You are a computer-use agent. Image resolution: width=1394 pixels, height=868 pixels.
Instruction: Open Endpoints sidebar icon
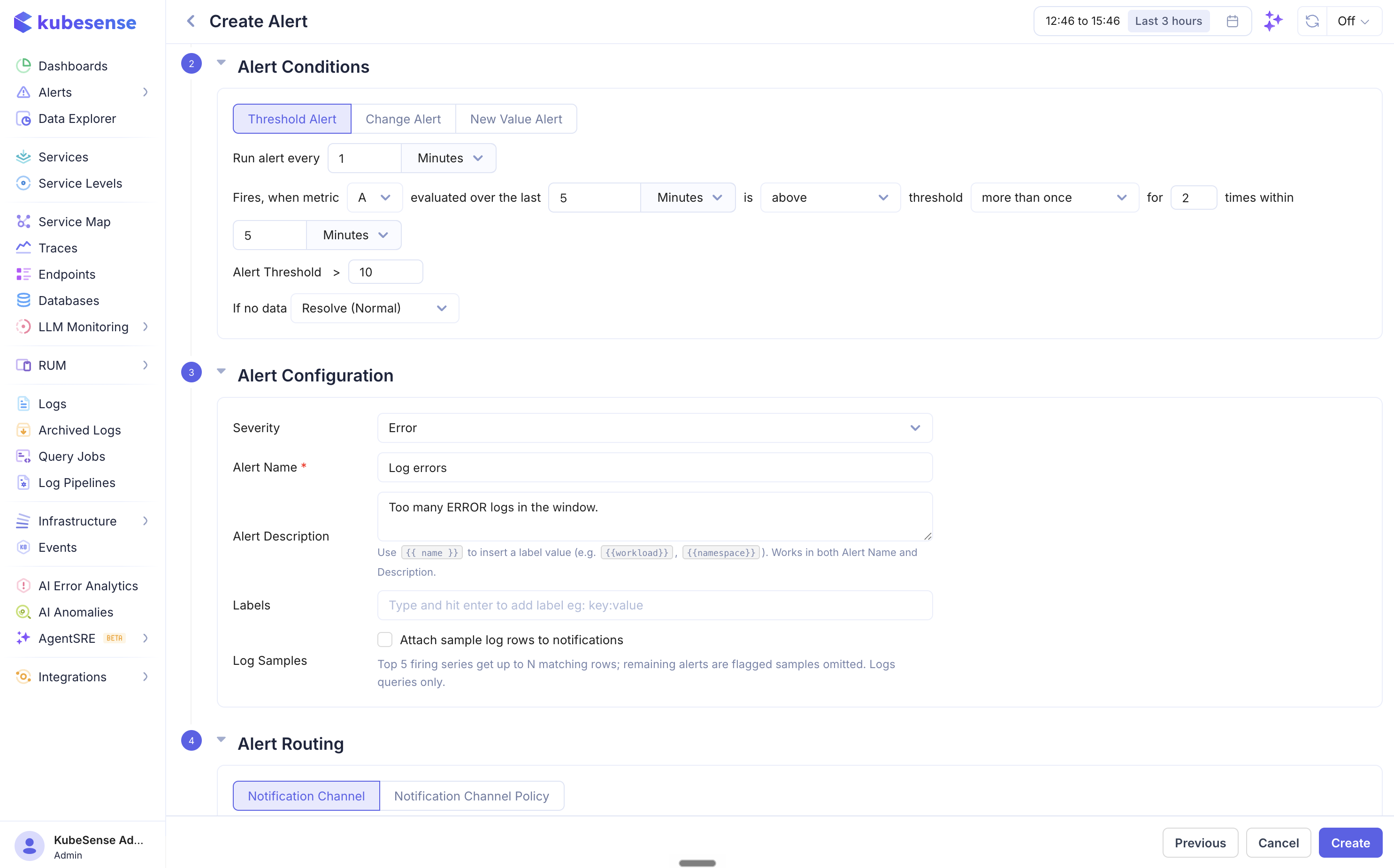coord(23,274)
